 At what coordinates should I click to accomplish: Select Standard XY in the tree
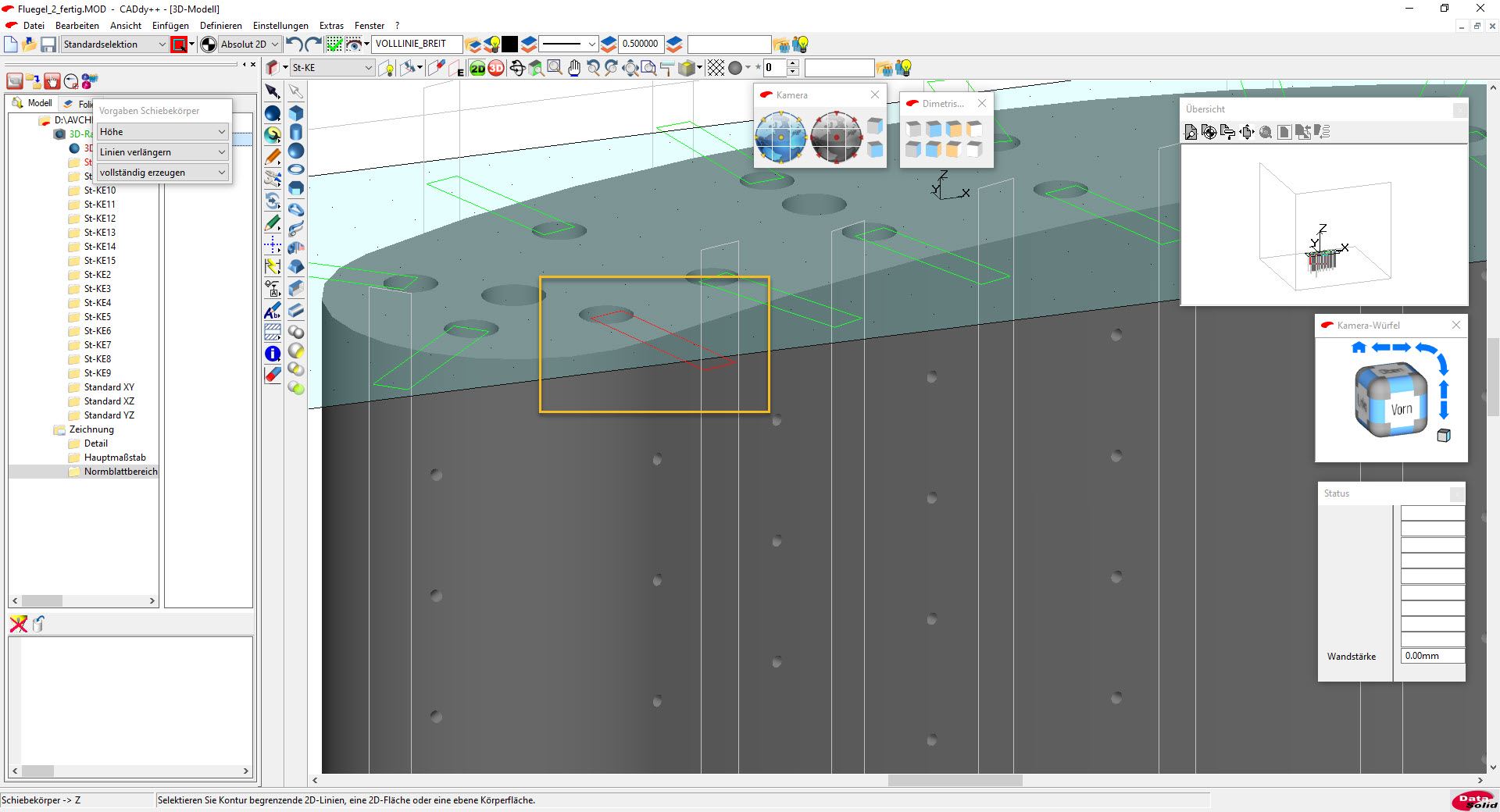tap(109, 387)
